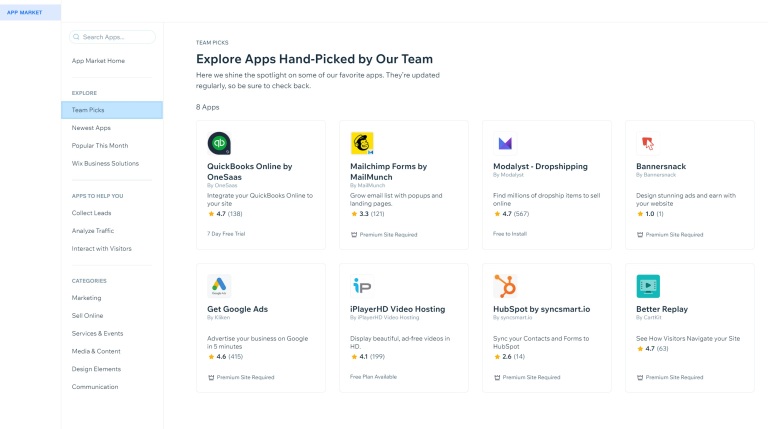Click the star rating of HubSpot
This screenshot has height=429, width=768.
[509, 357]
